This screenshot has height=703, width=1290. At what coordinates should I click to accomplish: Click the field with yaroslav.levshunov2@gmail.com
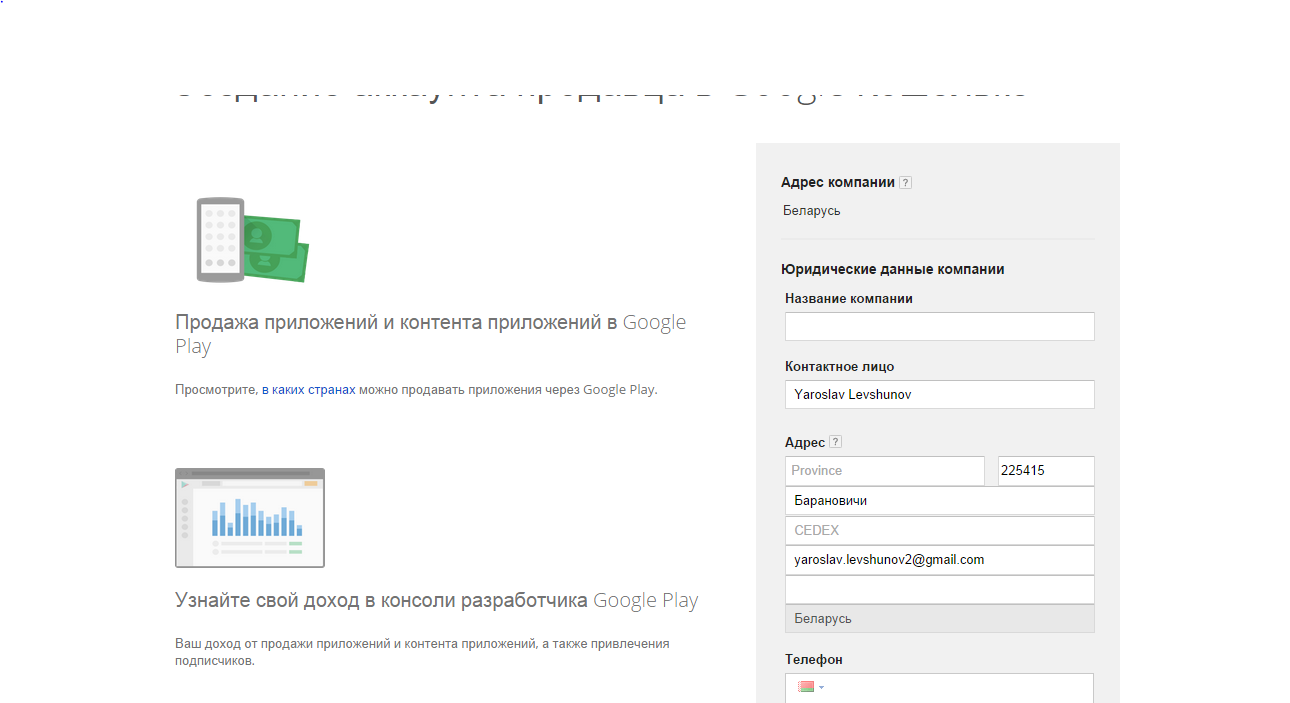[x=940, y=560]
